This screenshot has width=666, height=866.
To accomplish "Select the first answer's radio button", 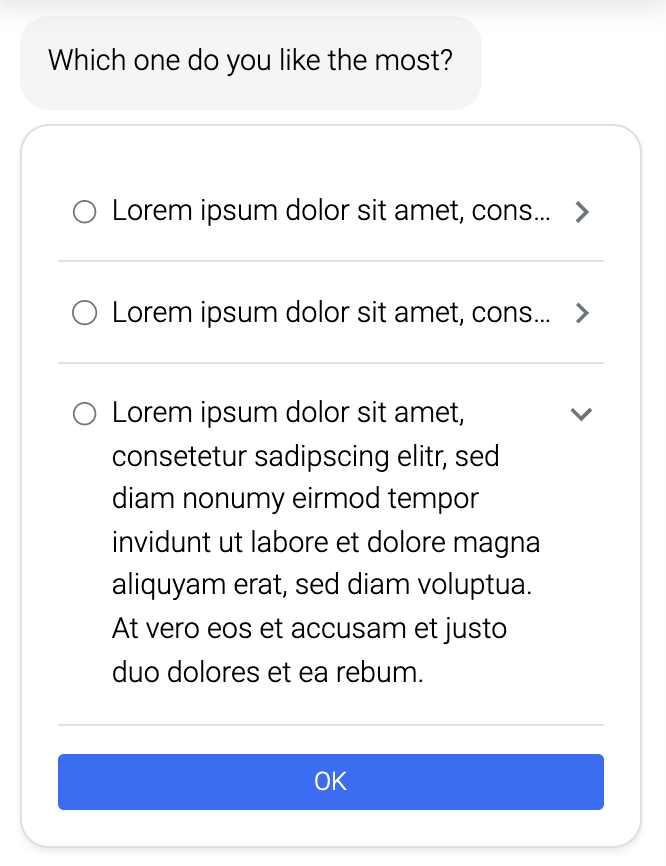I will (85, 212).
